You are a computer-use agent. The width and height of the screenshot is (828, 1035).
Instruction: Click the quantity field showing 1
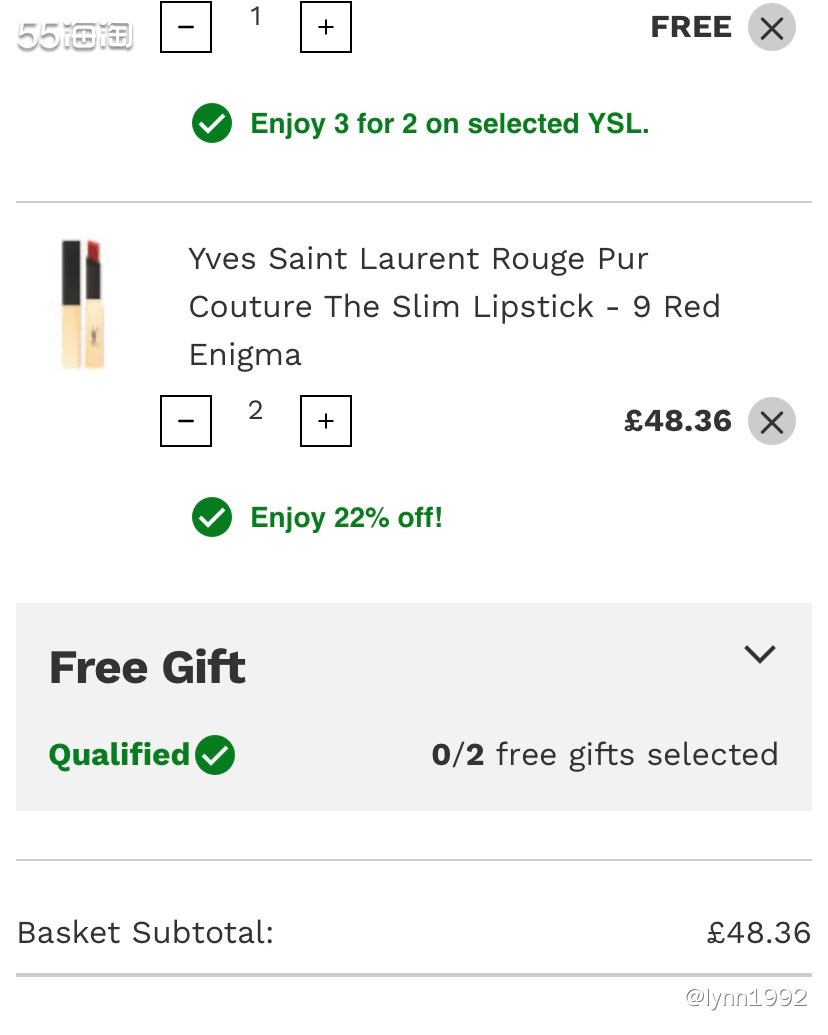pos(256,17)
